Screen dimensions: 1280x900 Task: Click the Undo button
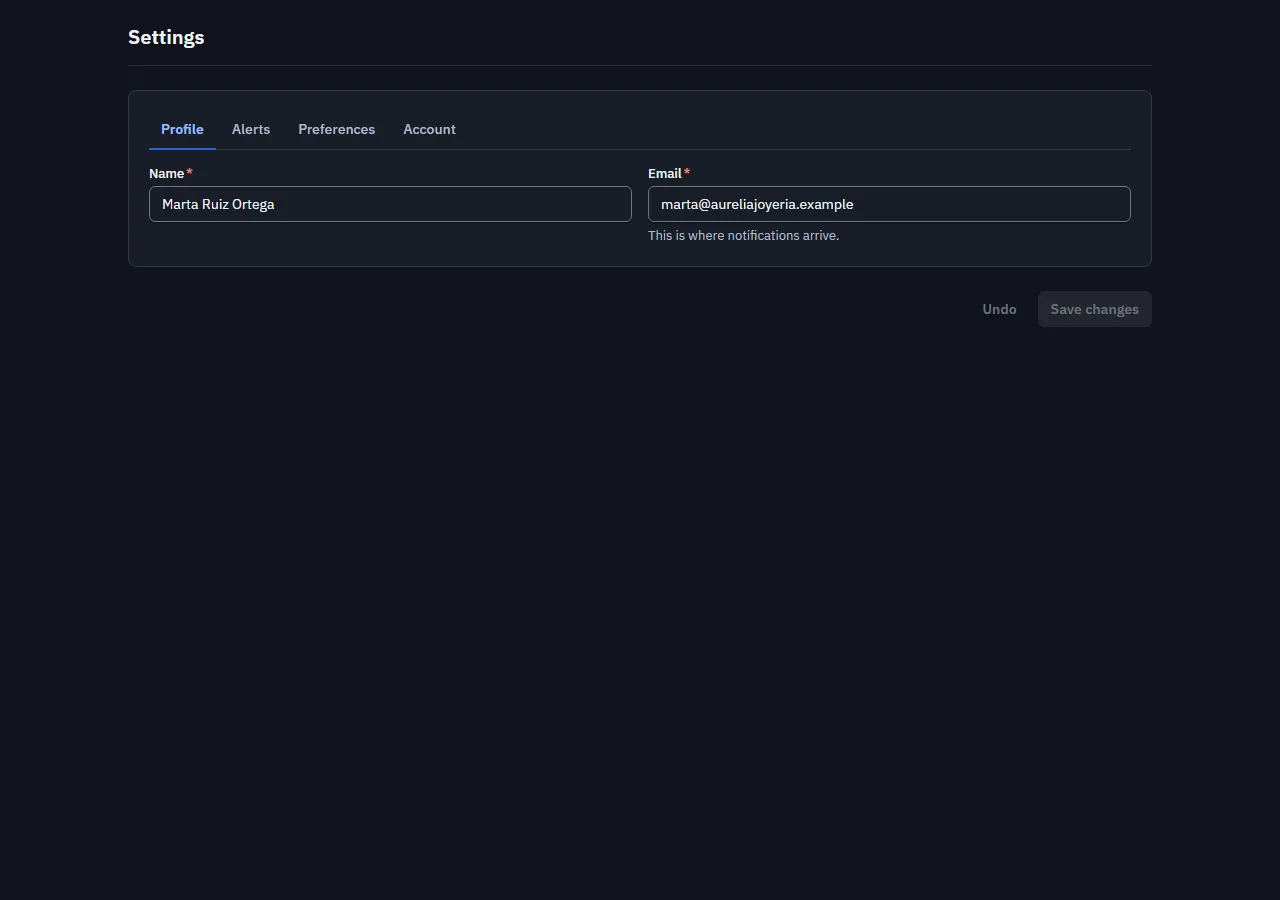pos(999,309)
